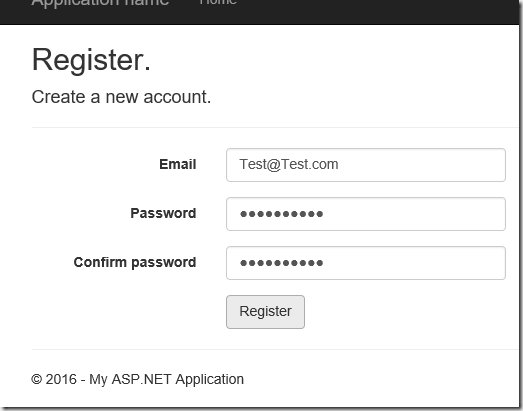Click the Email field label
The width and height of the screenshot is (523, 411).
[178, 164]
